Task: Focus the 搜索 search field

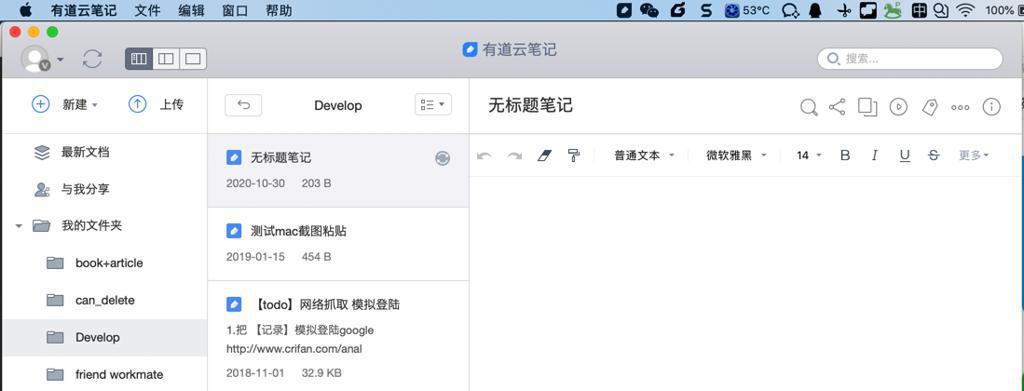Action: pyautogui.click(x=910, y=59)
